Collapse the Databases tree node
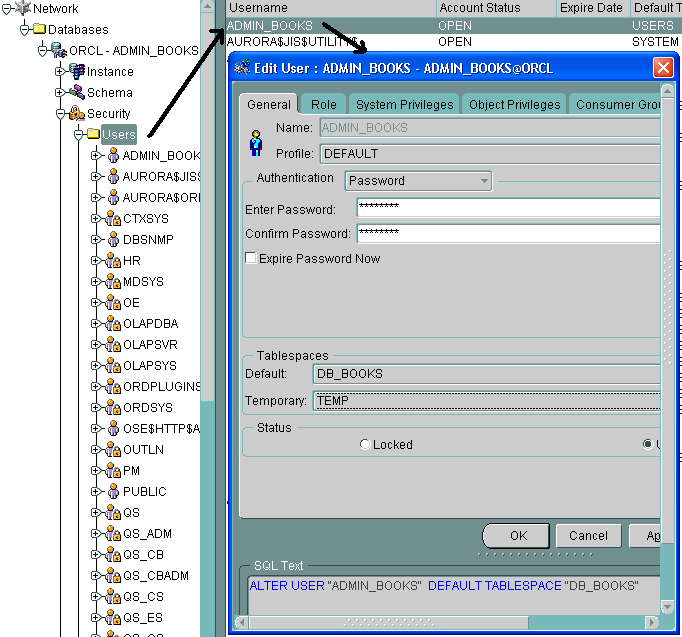The width and height of the screenshot is (682, 637). click(x=25, y=30)
